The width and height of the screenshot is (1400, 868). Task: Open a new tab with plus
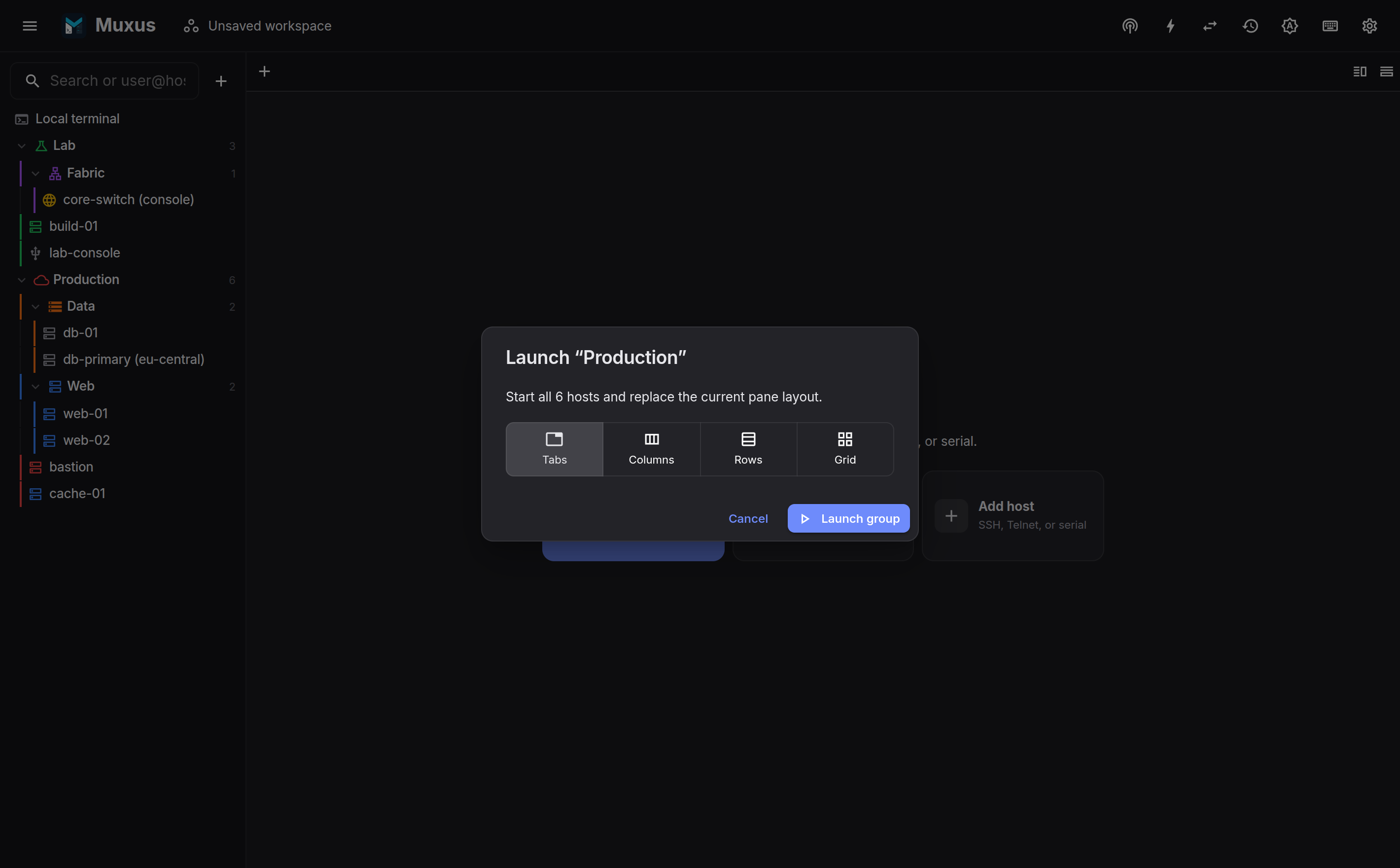[x=265, y=72]
